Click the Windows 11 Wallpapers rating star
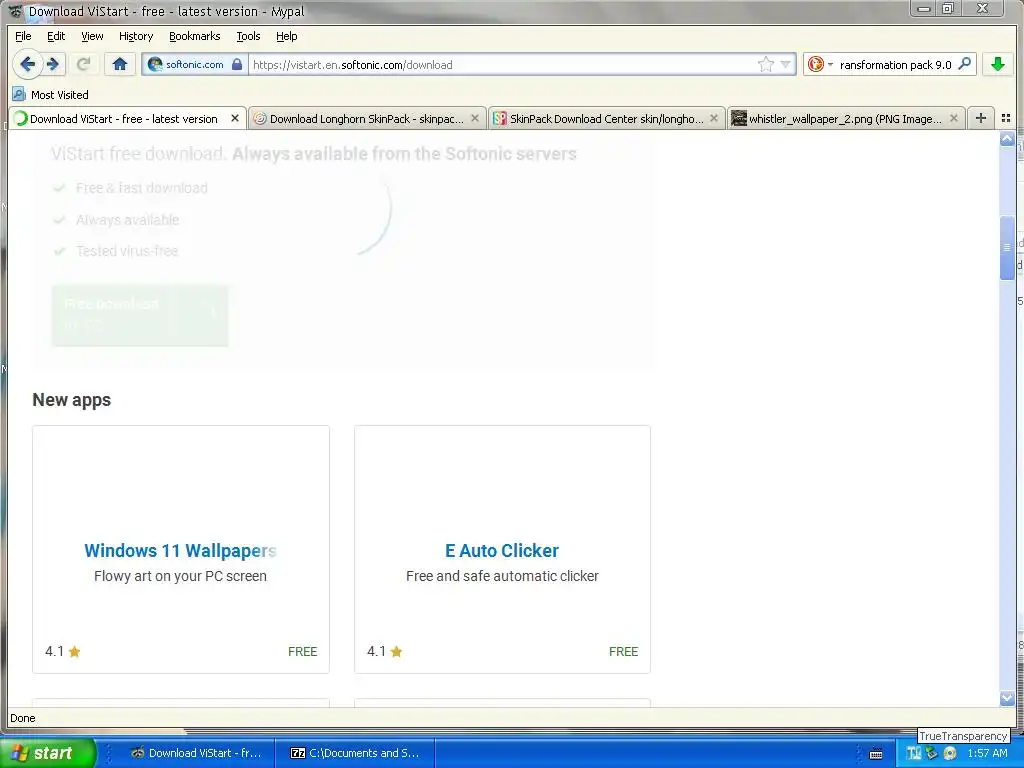Viewport: 1024px width, 768px height. point(74,651)
